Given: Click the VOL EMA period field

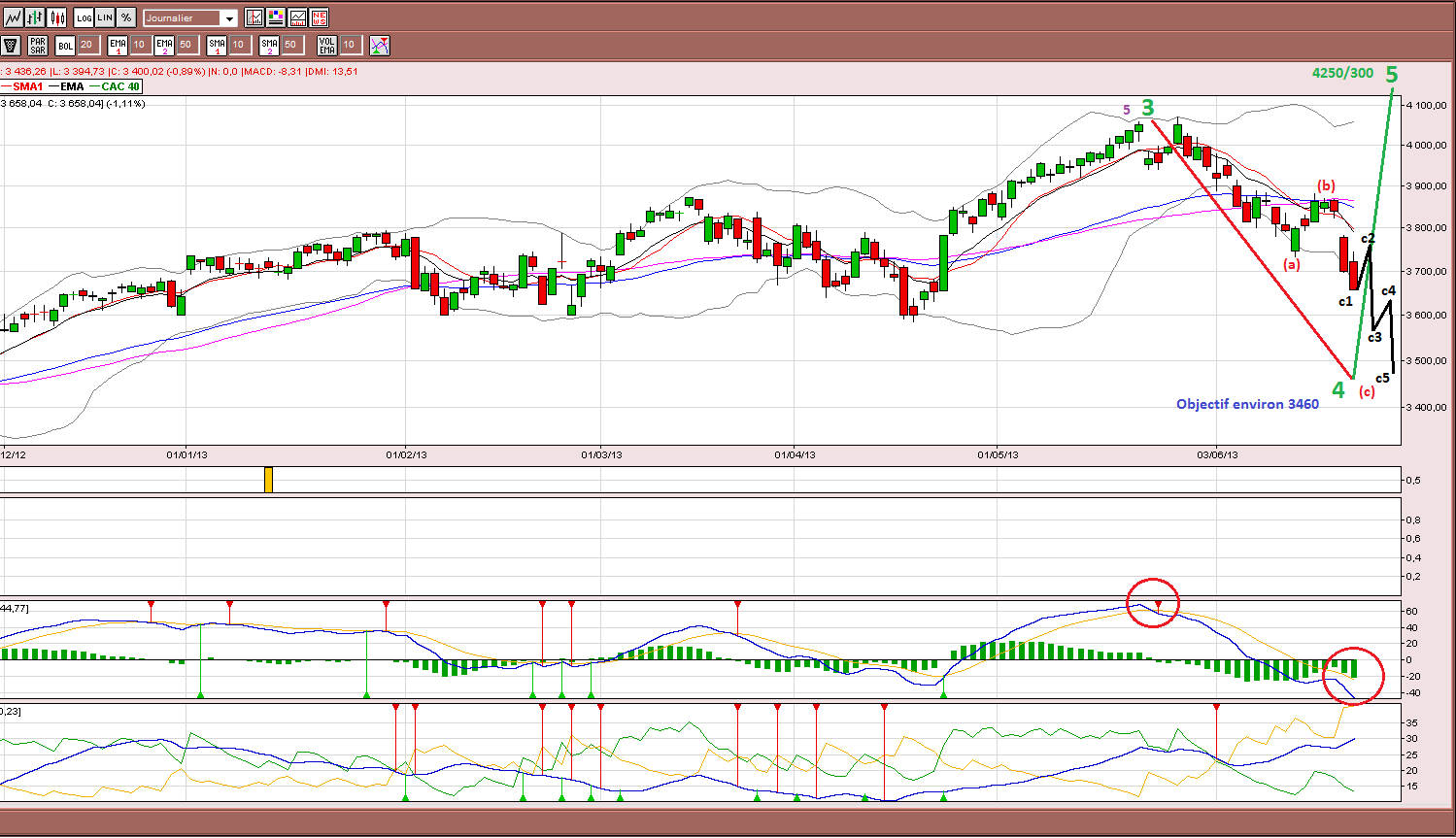Looking at the screenshot, I should pyautogui.click(x=350, y=45).
